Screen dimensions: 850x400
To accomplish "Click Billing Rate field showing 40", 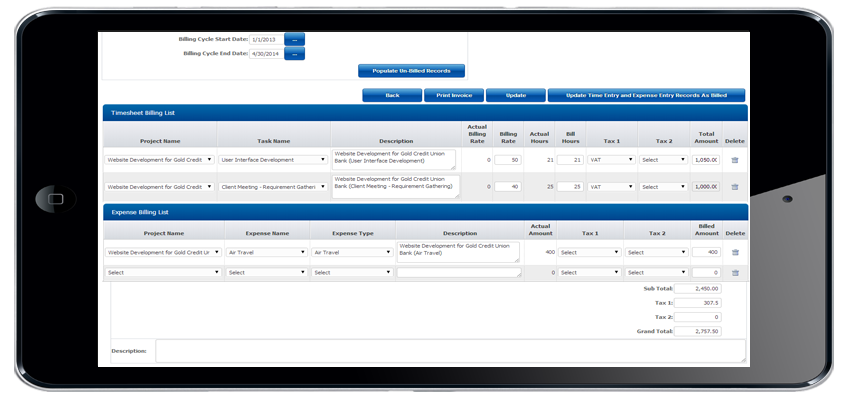I will click(x=508, y=186).
